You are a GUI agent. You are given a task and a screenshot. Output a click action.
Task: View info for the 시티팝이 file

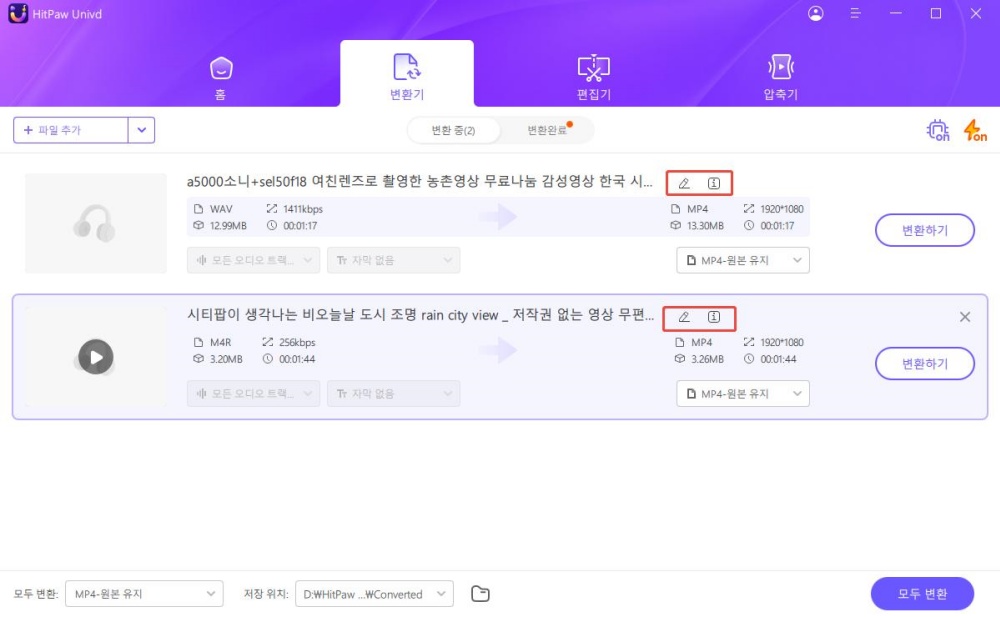(x=714, y=316)
